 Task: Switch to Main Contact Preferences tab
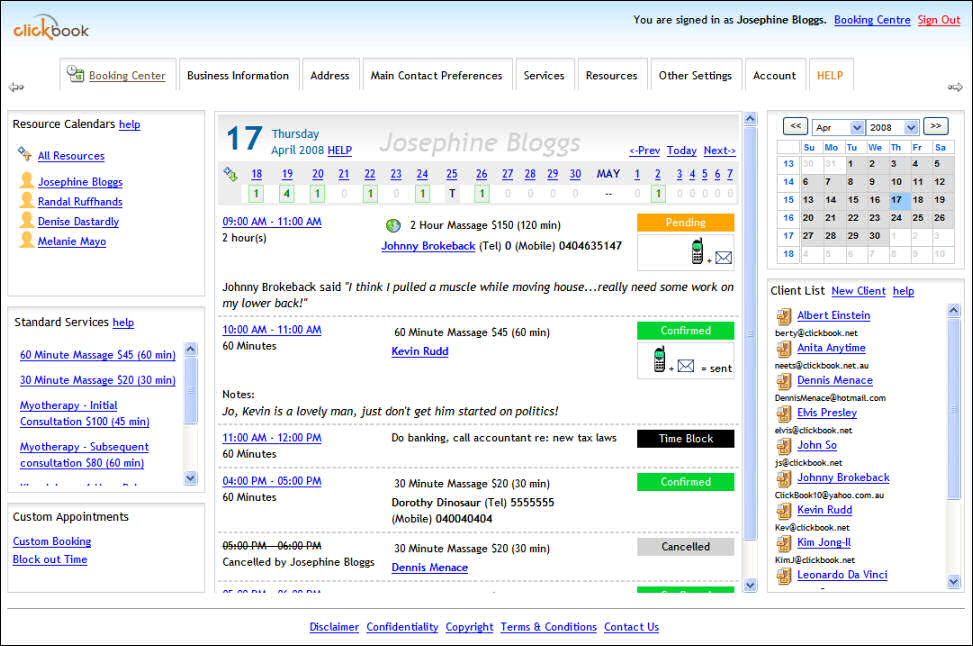pyautogui.click(x=437, y=75)
